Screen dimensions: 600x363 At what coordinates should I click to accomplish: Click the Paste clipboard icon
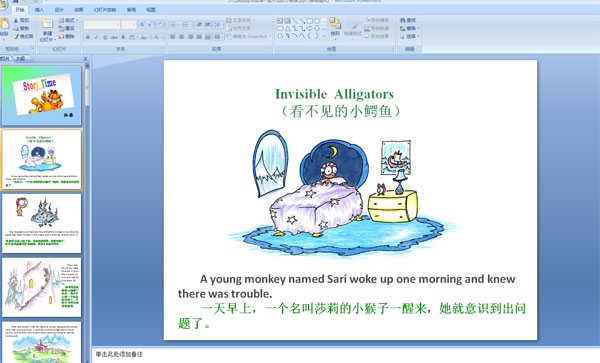point(4,24)
